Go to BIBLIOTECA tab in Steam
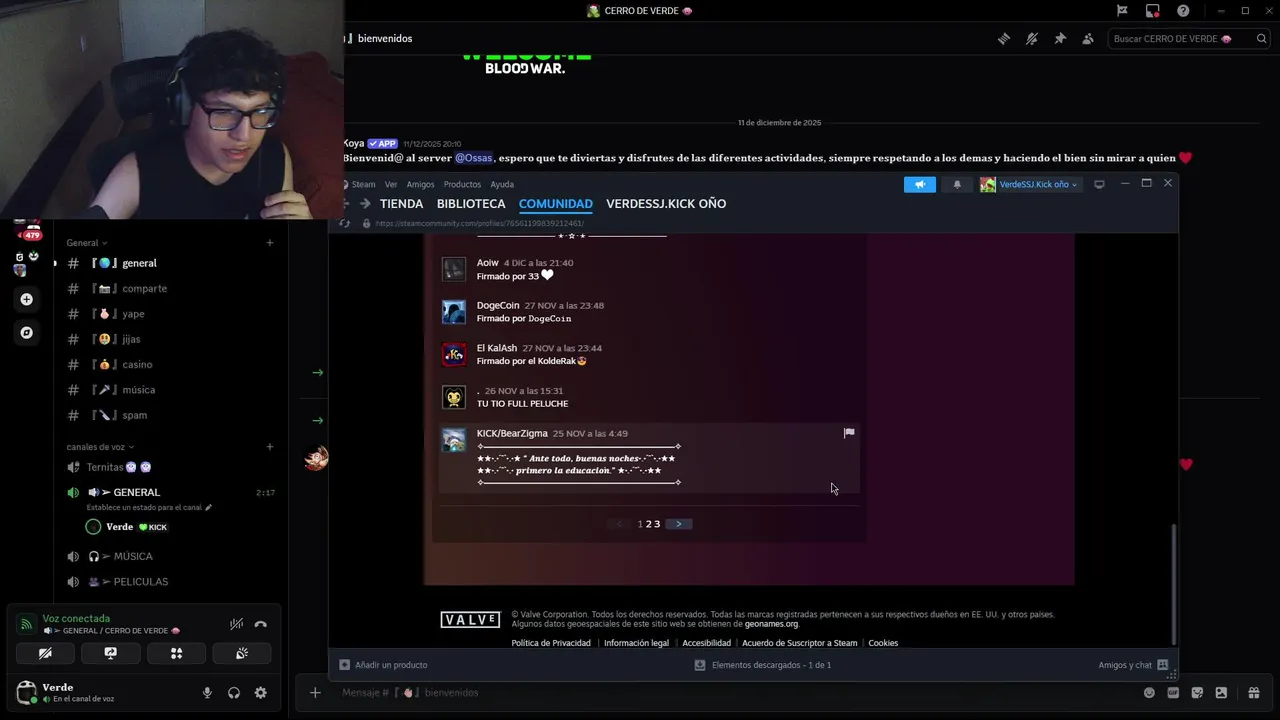The width and height of the screenshot is (1280, 720). click(x=471, y=204)
